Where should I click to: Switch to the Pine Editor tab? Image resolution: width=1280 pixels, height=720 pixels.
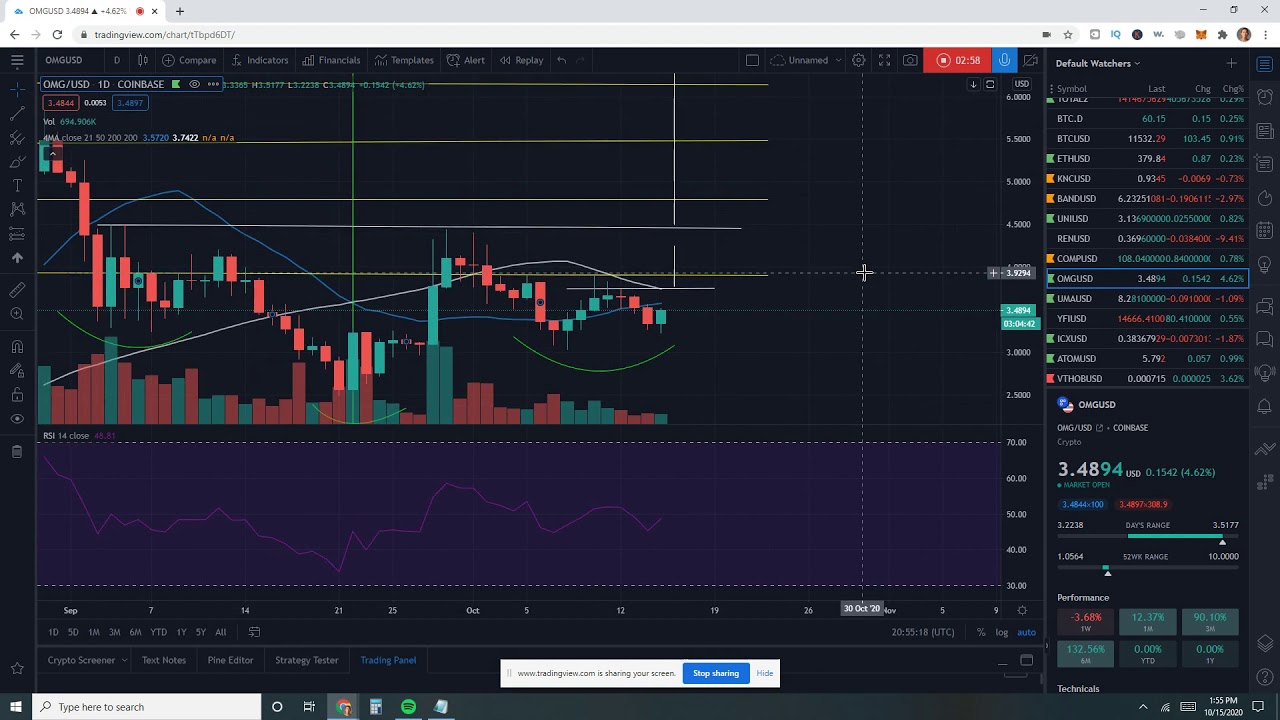click(230, 660)
